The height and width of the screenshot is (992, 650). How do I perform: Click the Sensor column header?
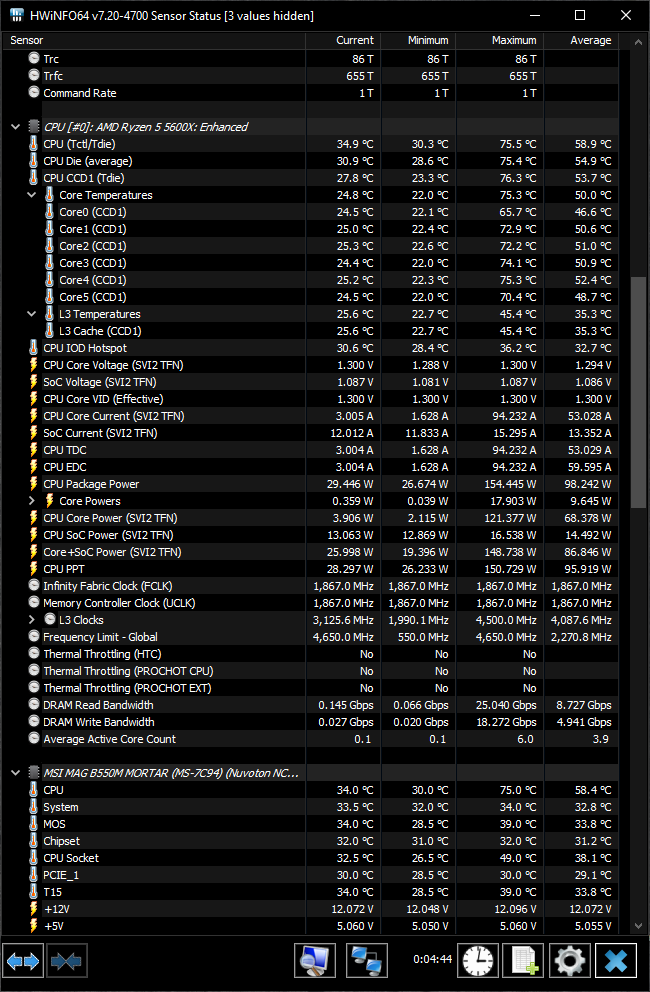pyautogui.click(x=150, y=40)
